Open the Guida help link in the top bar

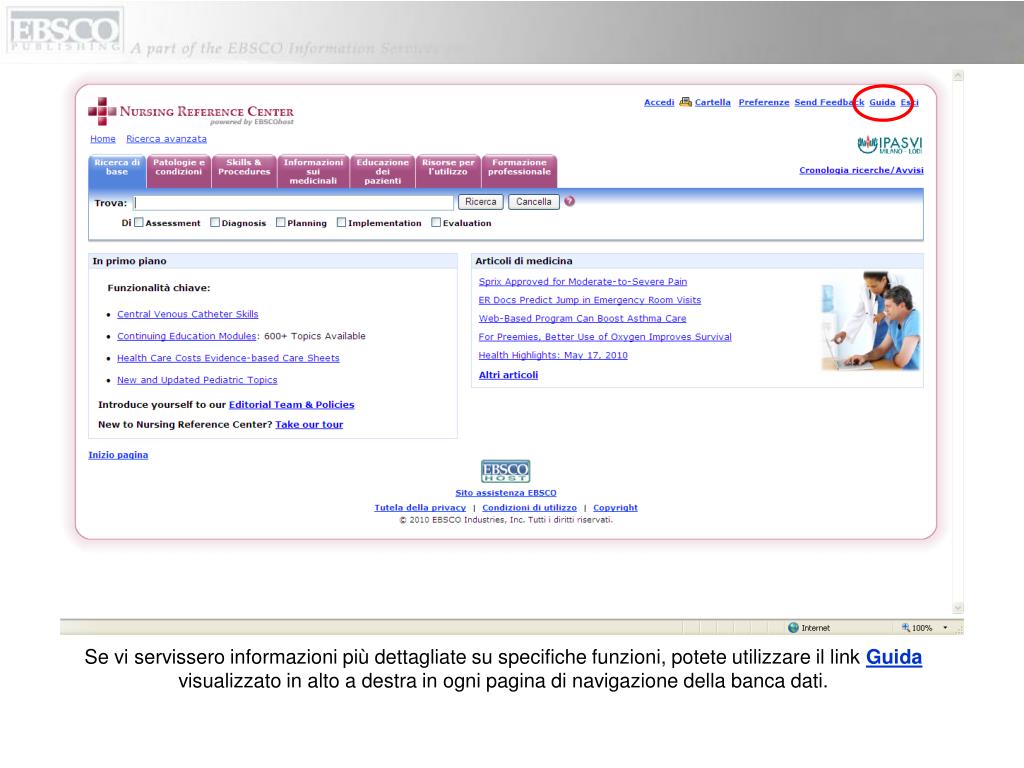pyautogui.click(x=882, y=103)
